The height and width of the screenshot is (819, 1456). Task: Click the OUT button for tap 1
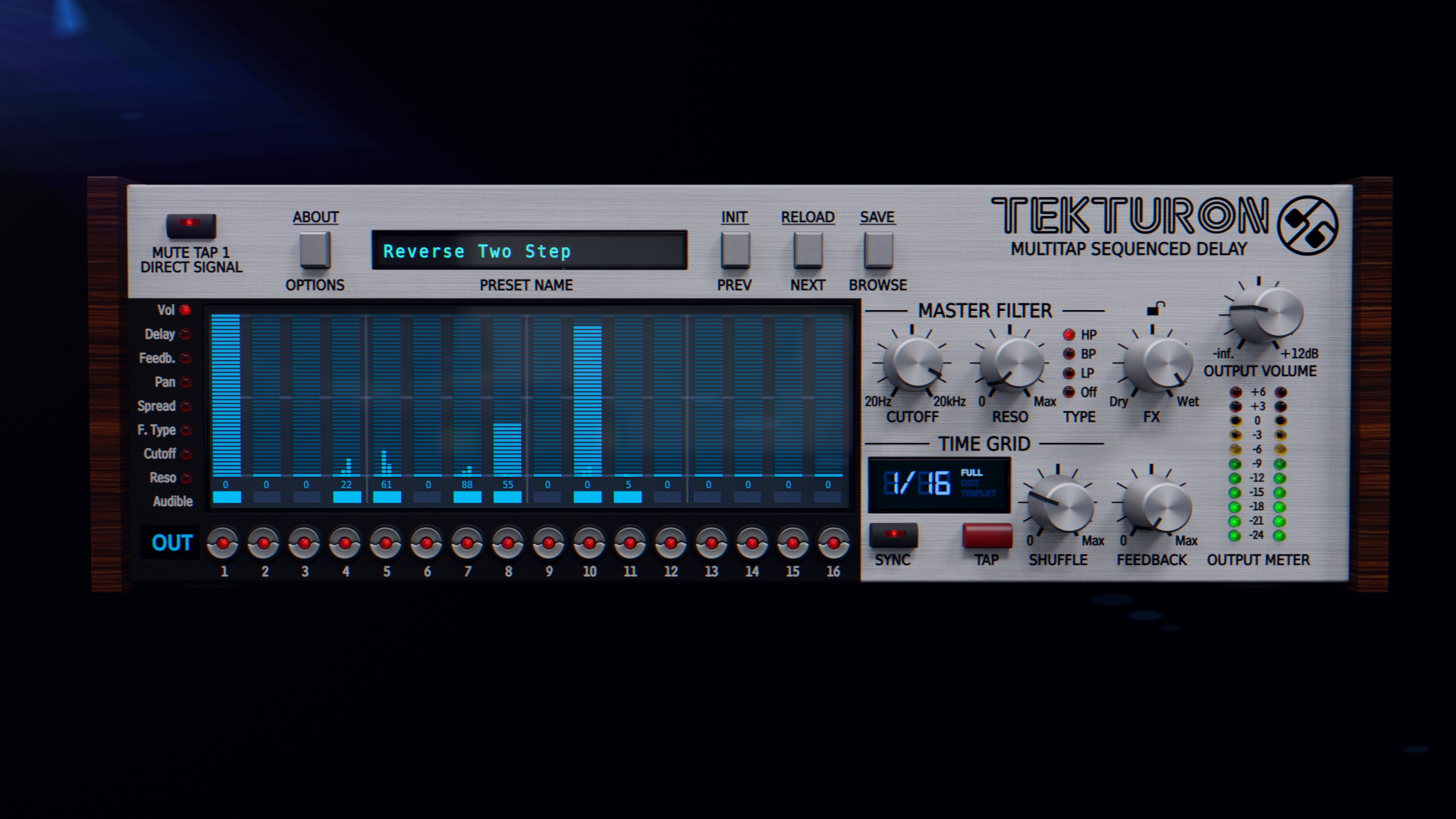coord(223,543)
